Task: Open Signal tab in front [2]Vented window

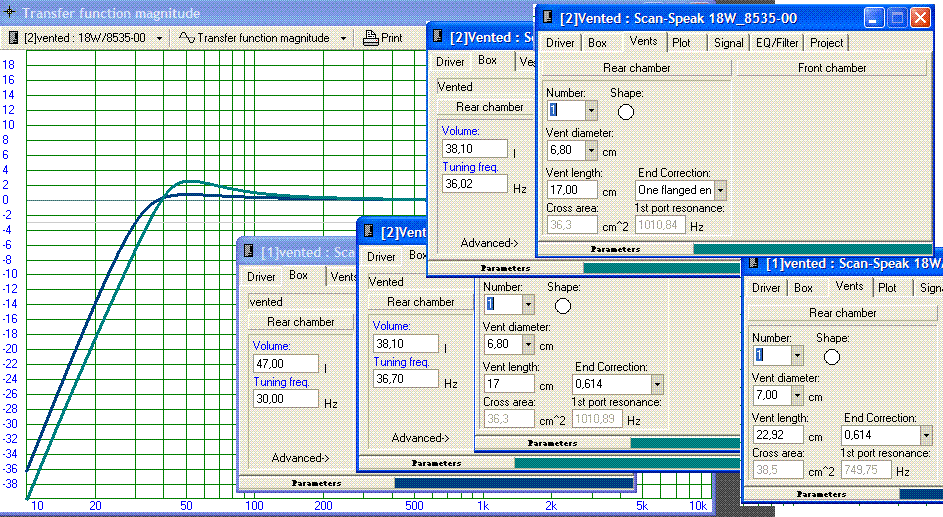Action: (728, 43)
